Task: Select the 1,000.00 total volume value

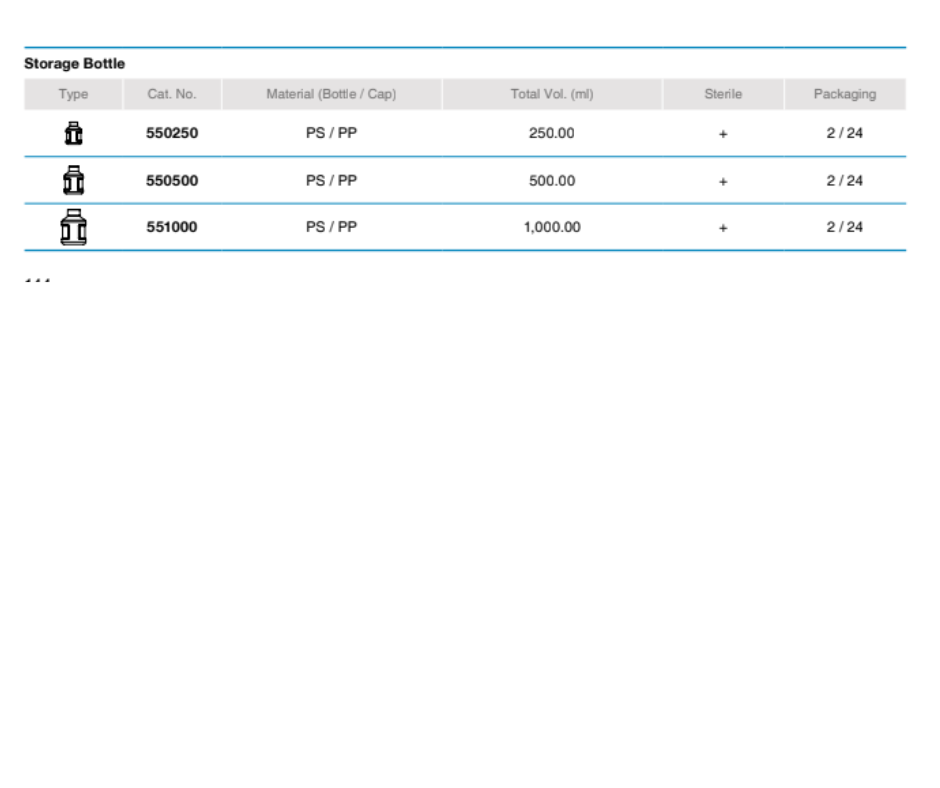Action: (551, 227)
